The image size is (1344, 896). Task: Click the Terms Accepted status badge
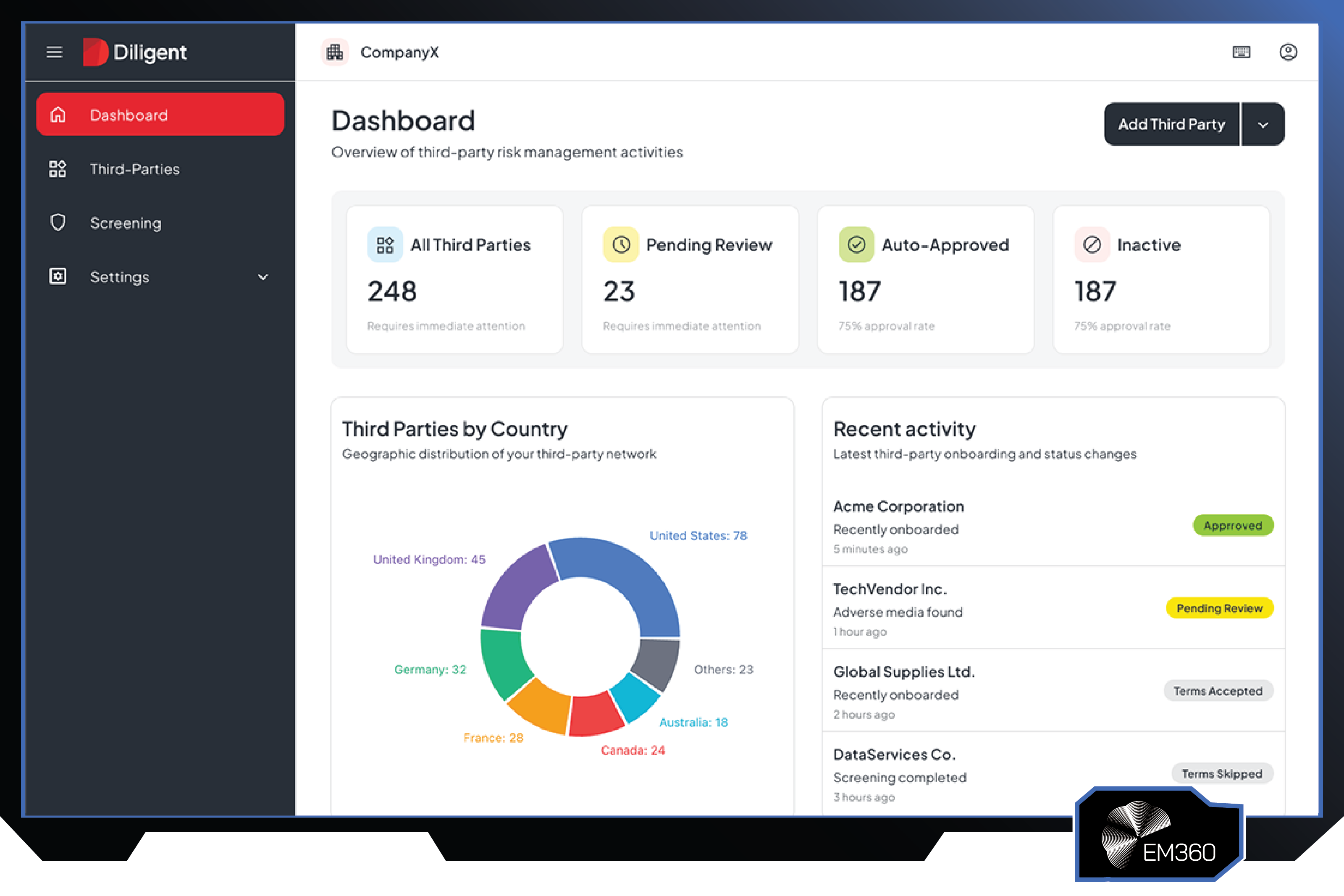coord(1218,691)
